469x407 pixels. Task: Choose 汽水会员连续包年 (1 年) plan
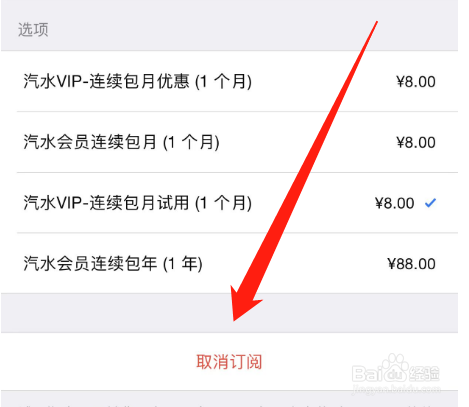click(229, 264)
